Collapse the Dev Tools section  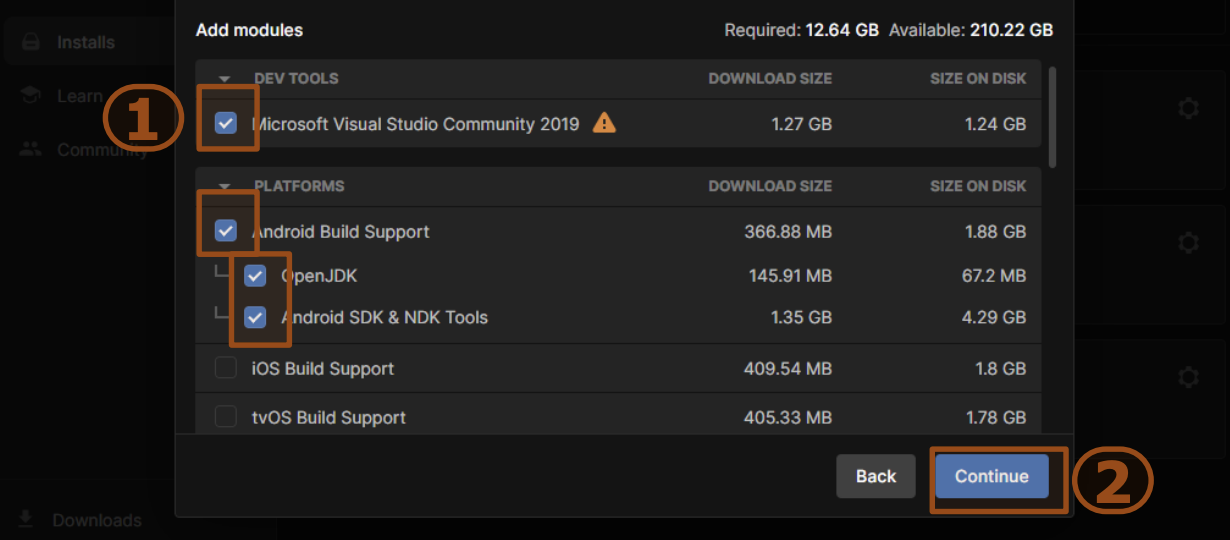224,79
